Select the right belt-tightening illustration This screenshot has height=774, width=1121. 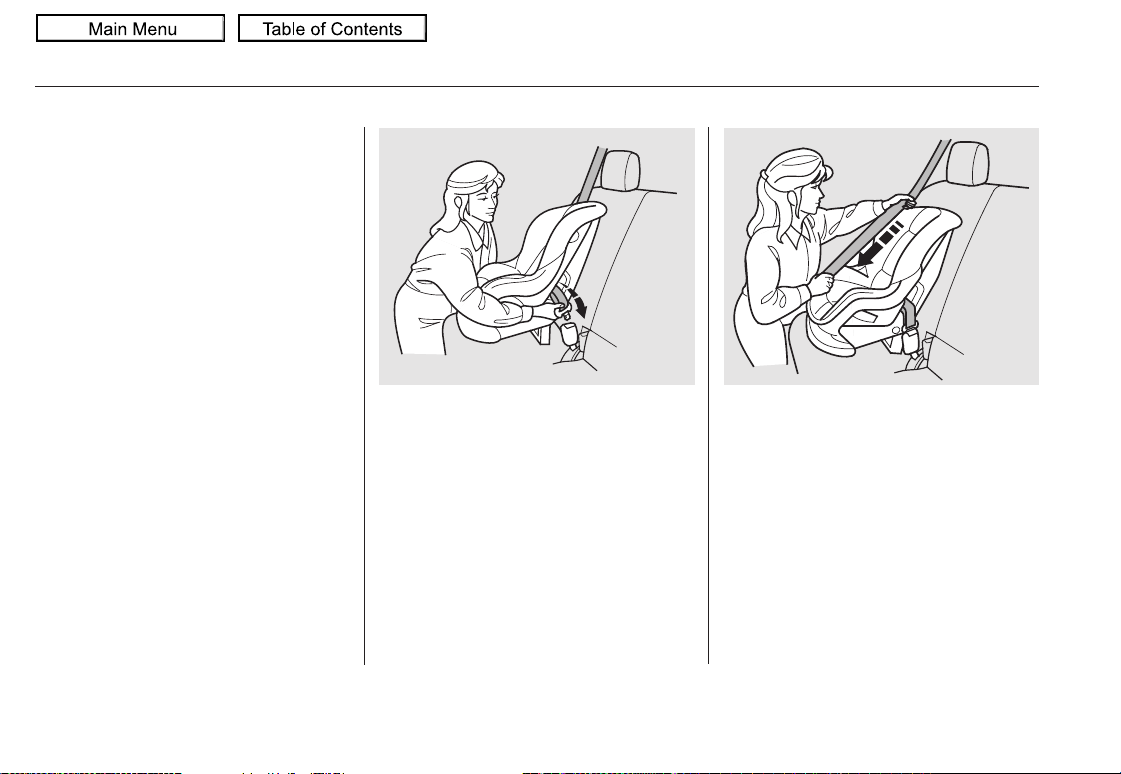click(x=882, y=257)
